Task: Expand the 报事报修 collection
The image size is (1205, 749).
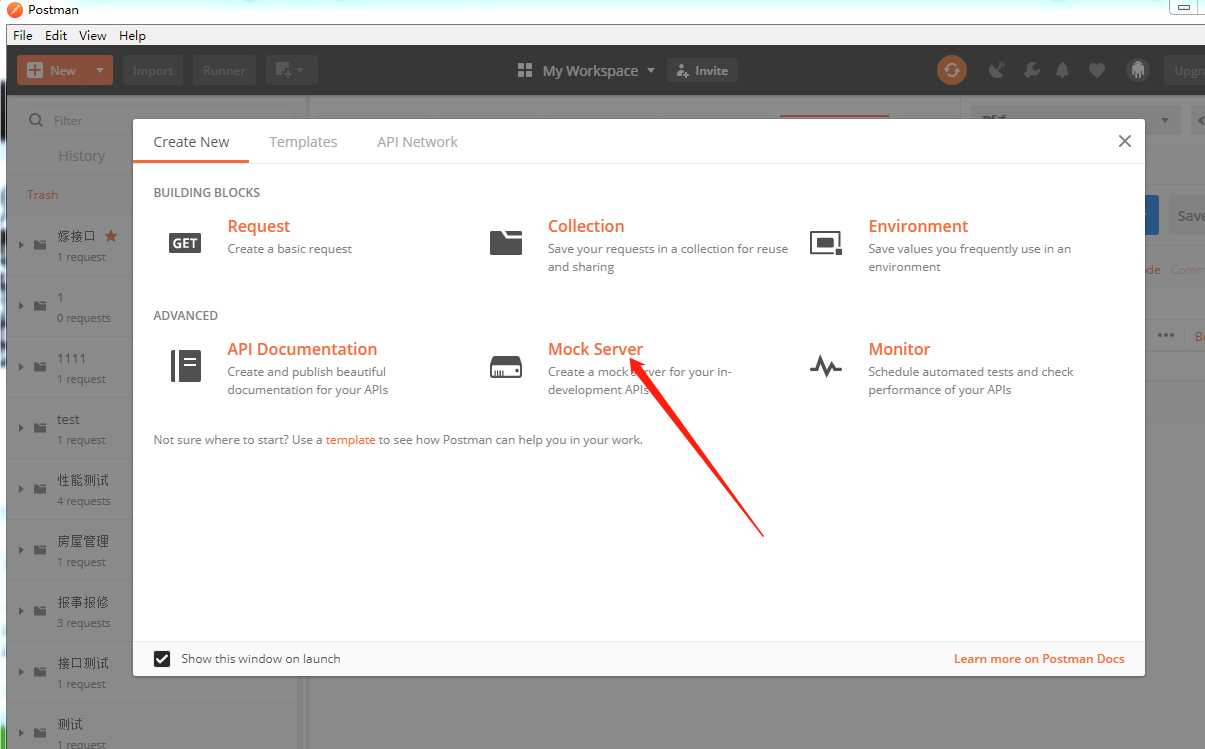Action: point(21,611)
